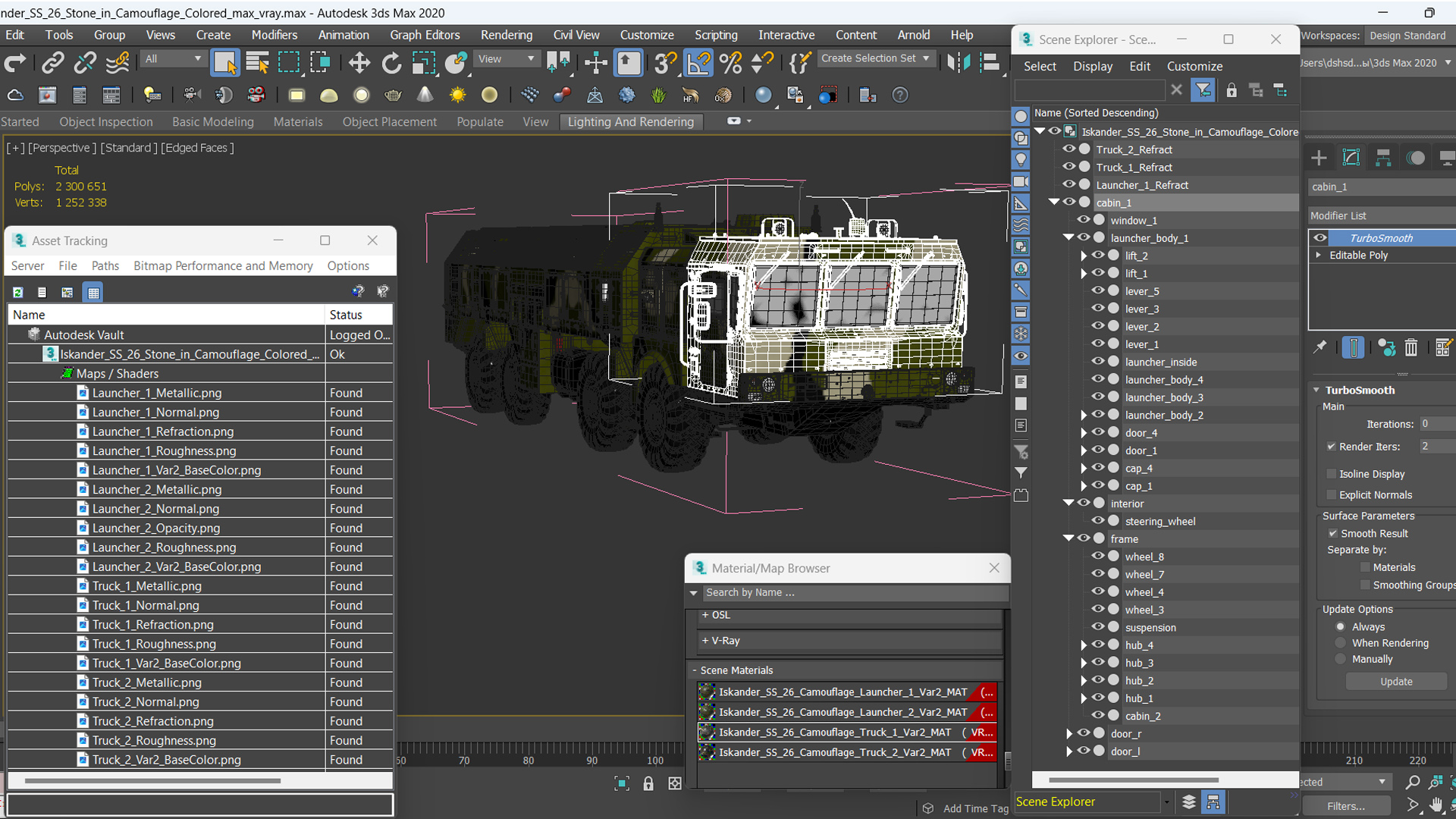This screenshot has width=1456, height=819.
Task: Click the teapot render icon
Action: tap(393, 96)
